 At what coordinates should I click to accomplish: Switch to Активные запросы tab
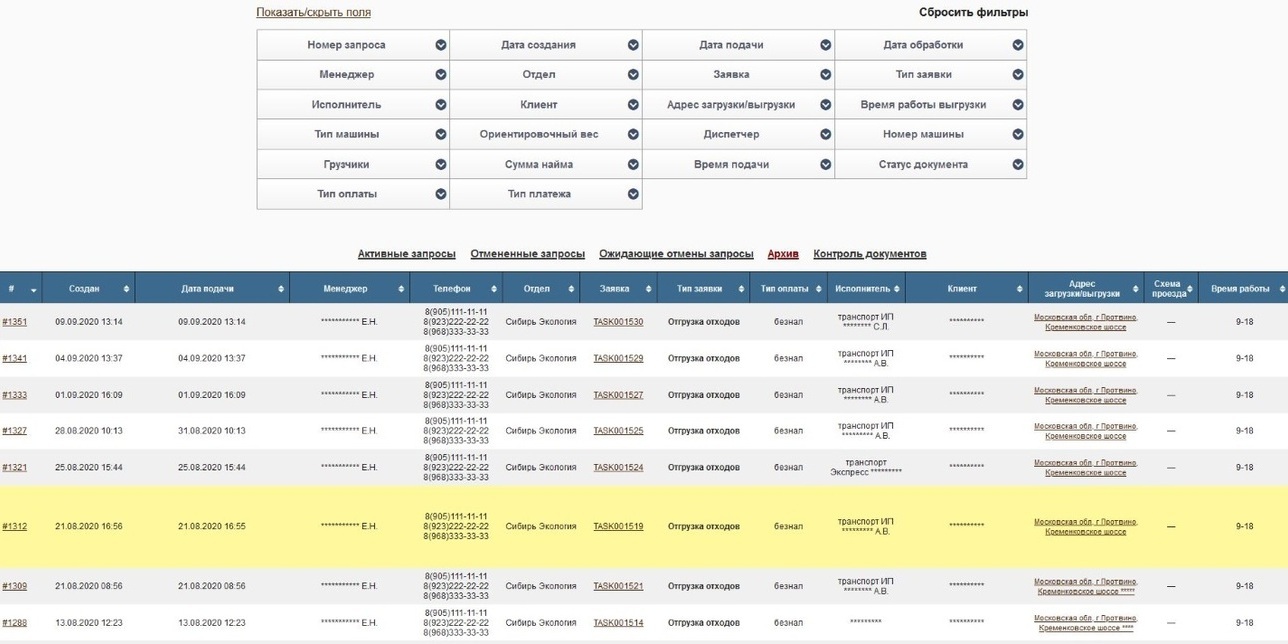point(406,254)
